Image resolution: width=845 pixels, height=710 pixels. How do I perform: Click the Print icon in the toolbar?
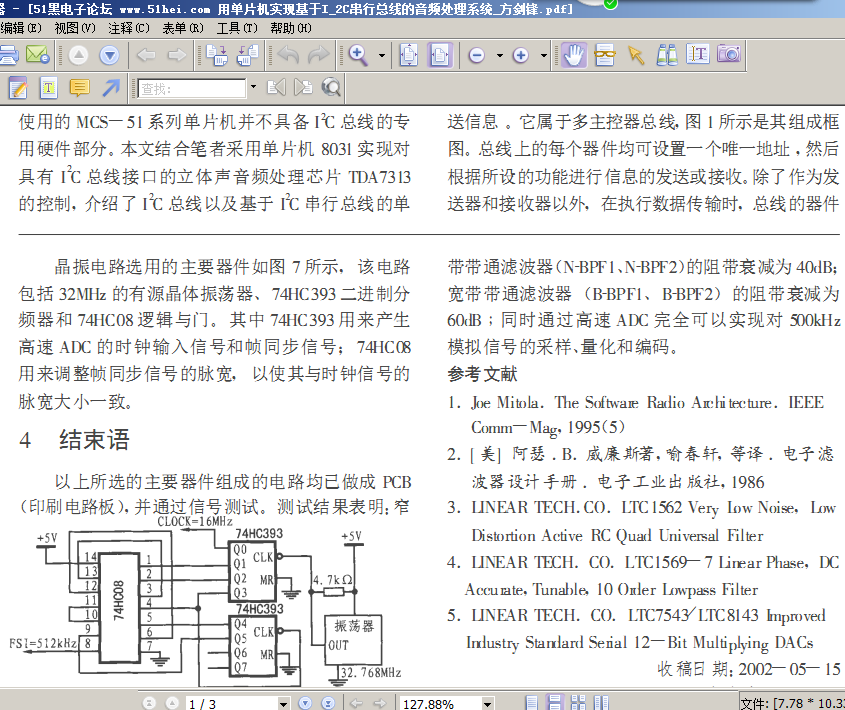coord(8,55)
